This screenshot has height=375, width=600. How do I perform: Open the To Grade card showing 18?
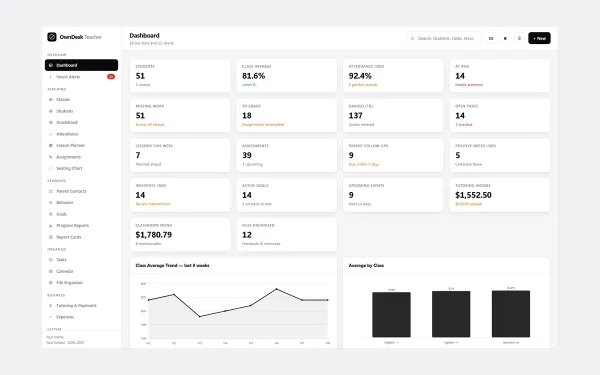[x=287, y=115]
